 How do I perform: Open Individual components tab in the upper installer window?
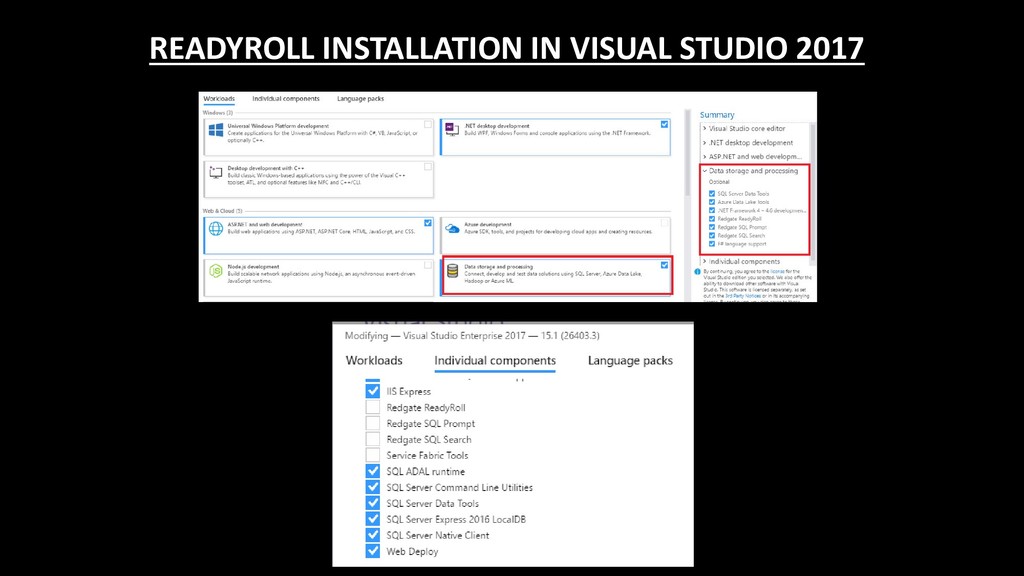point(286,99)
